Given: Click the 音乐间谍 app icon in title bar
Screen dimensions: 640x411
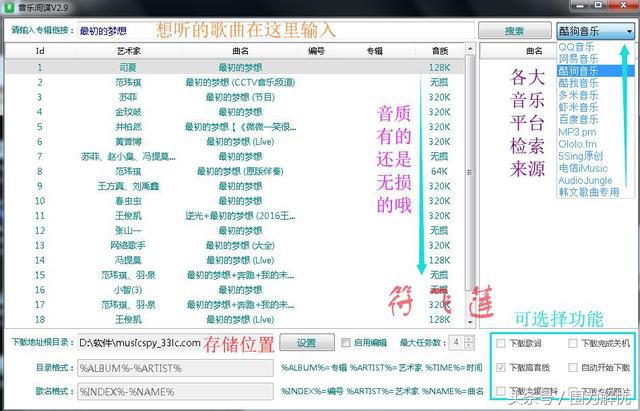Looking at the screenshot, I should click(9, 7).
